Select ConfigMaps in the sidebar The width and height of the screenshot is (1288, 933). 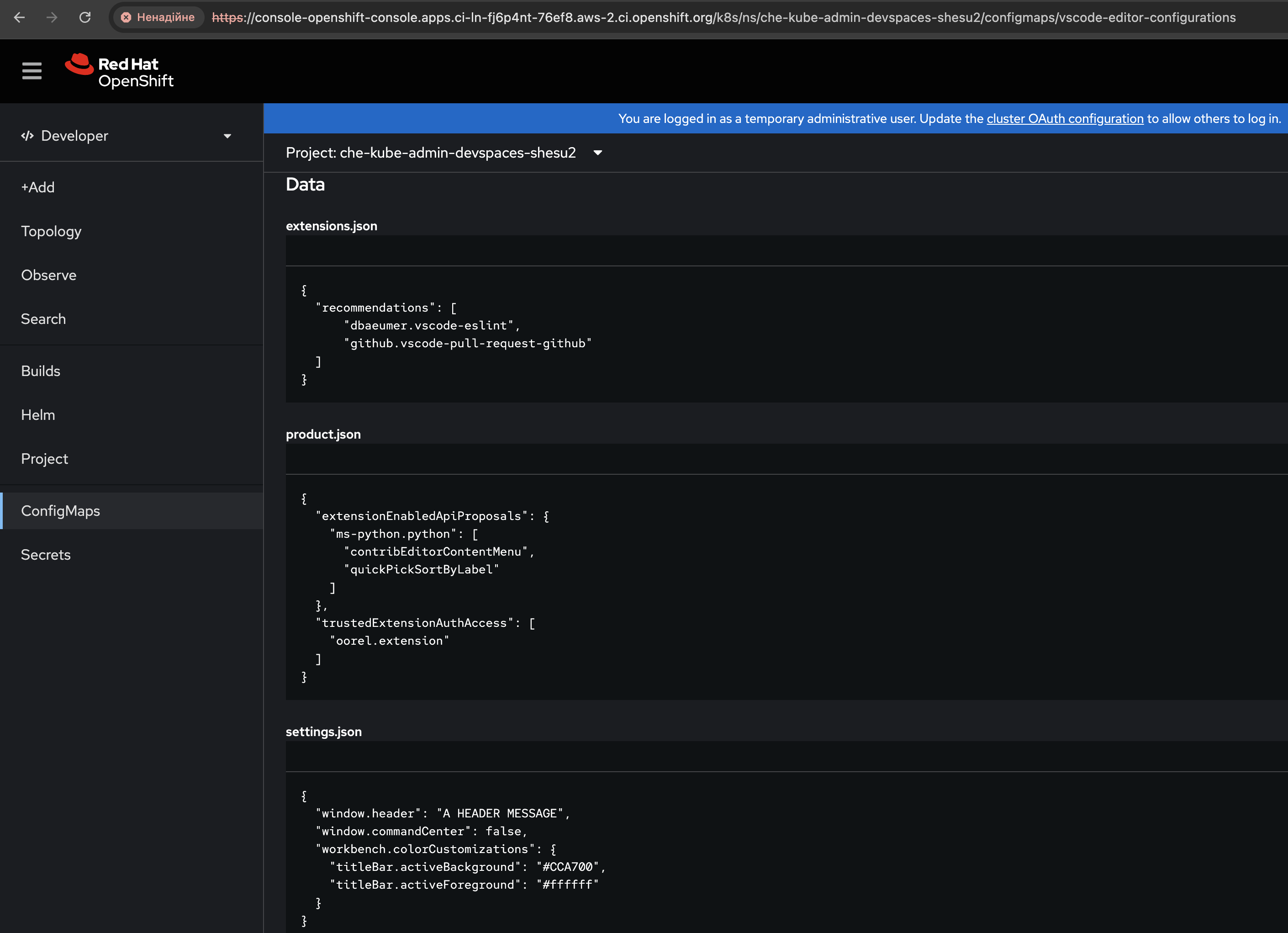(x=60, y=511)
